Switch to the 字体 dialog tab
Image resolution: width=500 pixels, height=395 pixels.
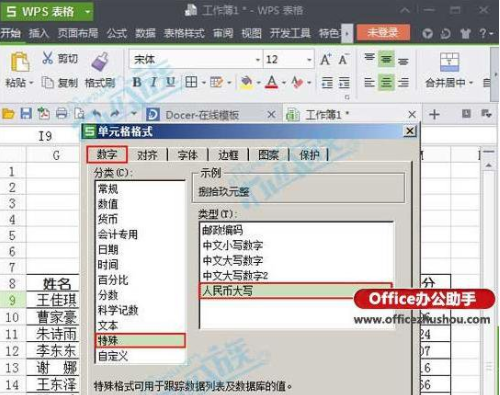188,155
